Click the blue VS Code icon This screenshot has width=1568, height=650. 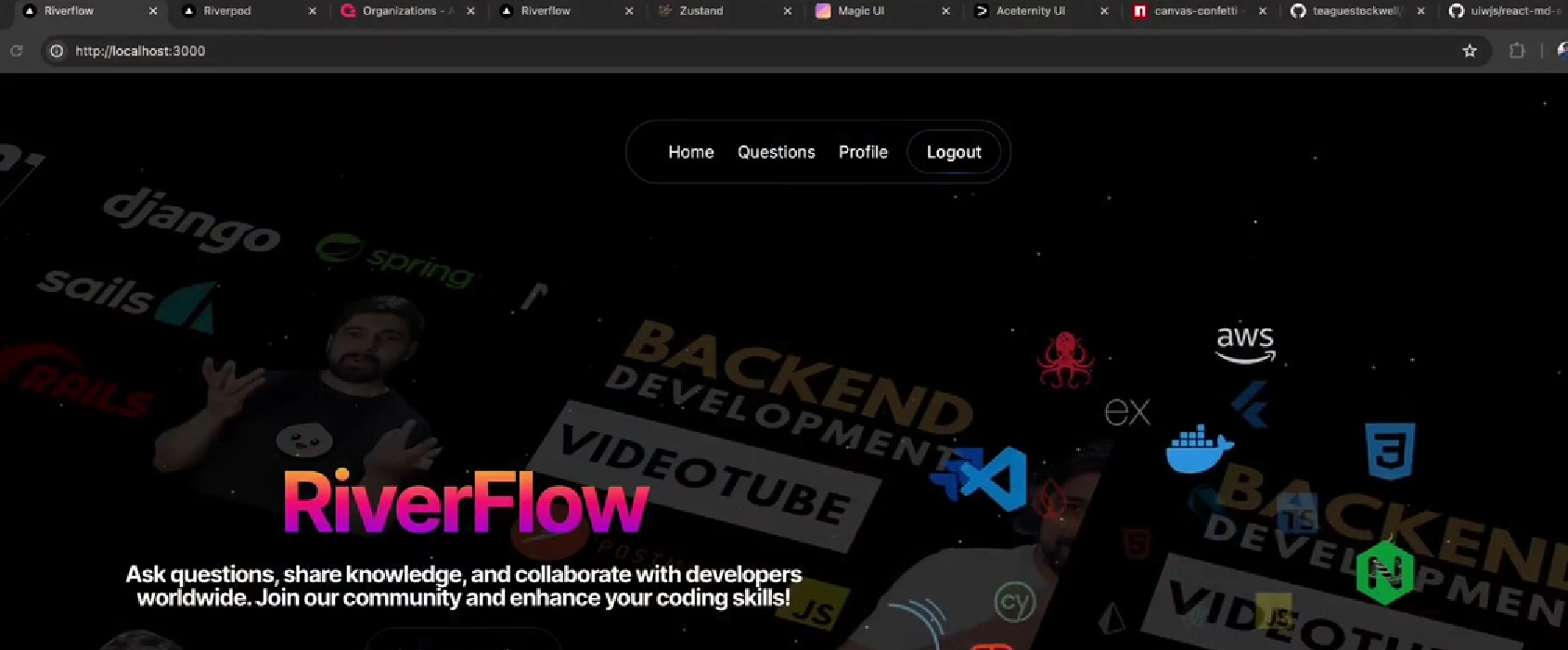pyautogui.click(x=996, y=478)
